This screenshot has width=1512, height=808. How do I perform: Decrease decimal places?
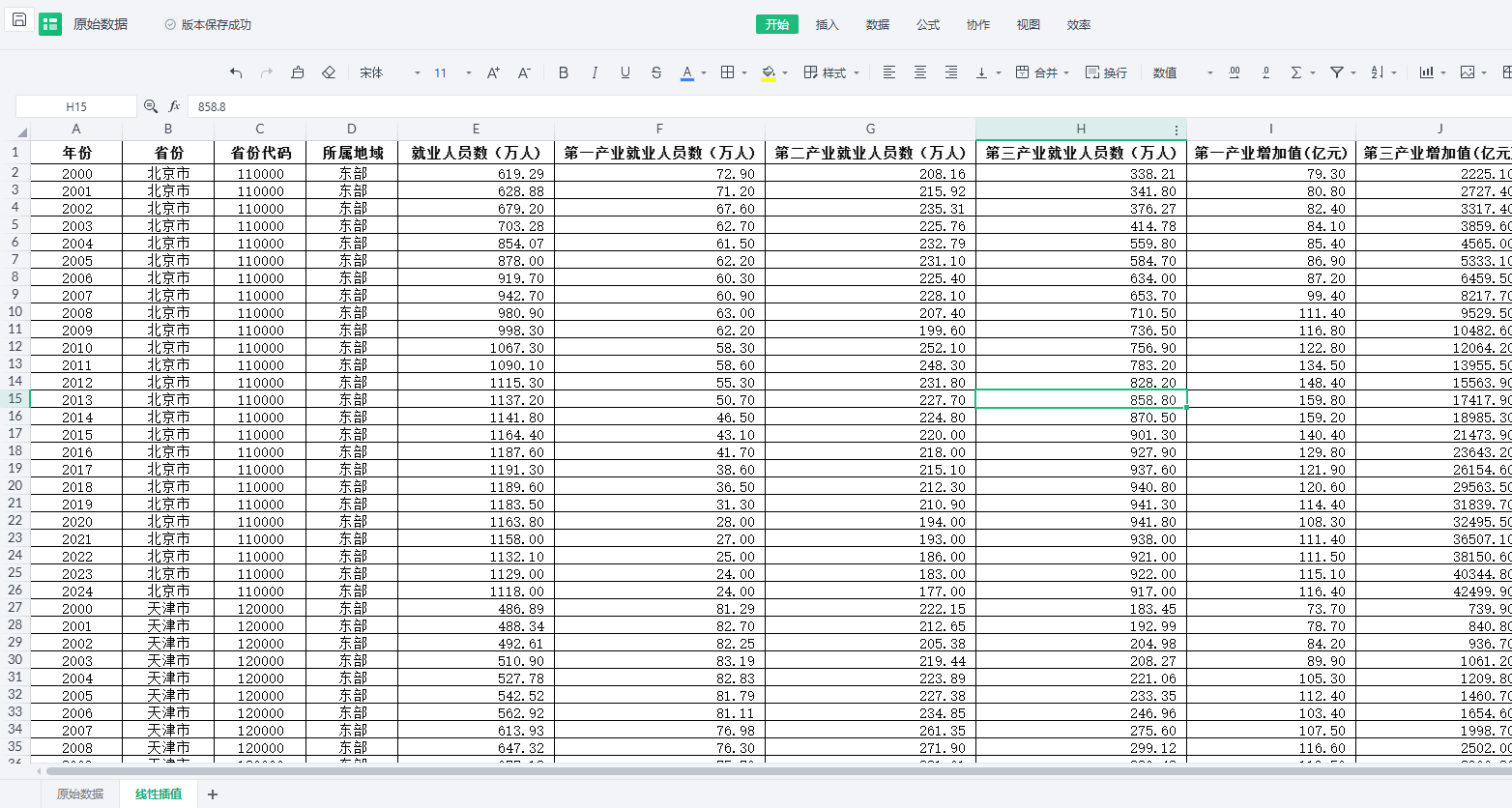coord(1265,72)
